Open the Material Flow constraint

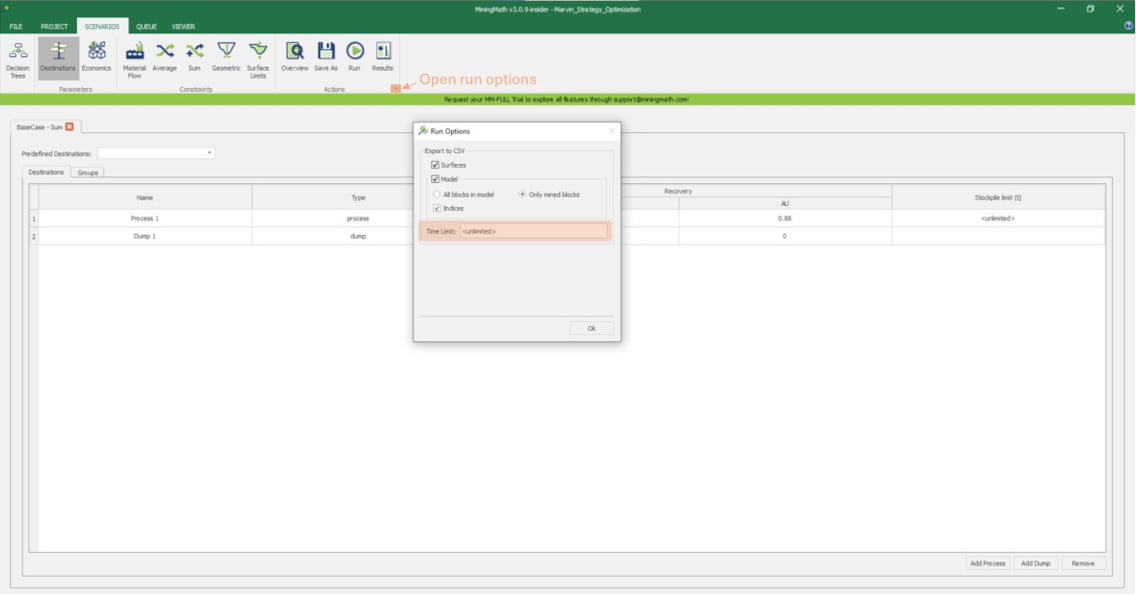tap(134, 58)
